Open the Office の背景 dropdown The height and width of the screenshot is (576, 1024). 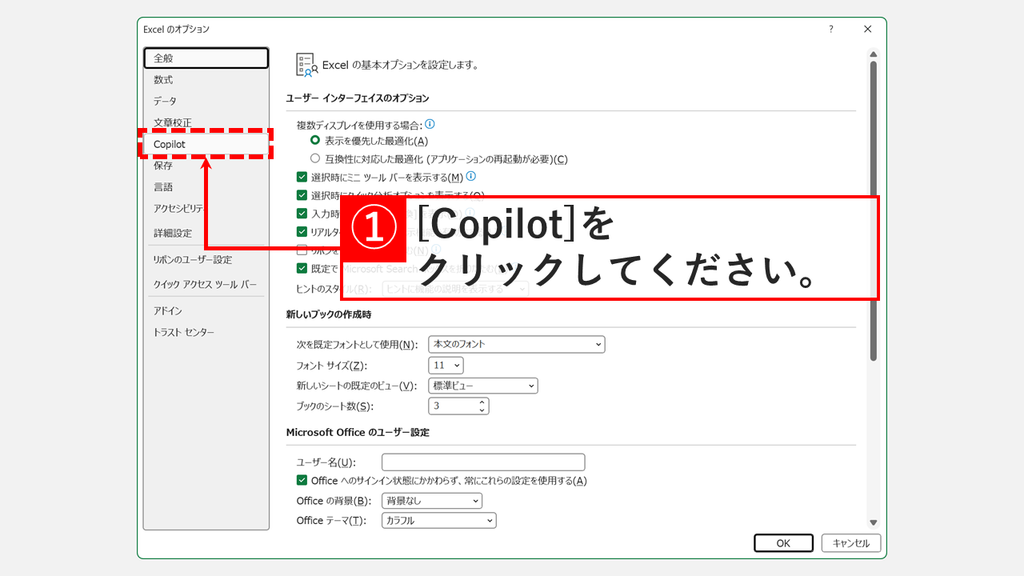click(432, 501)
